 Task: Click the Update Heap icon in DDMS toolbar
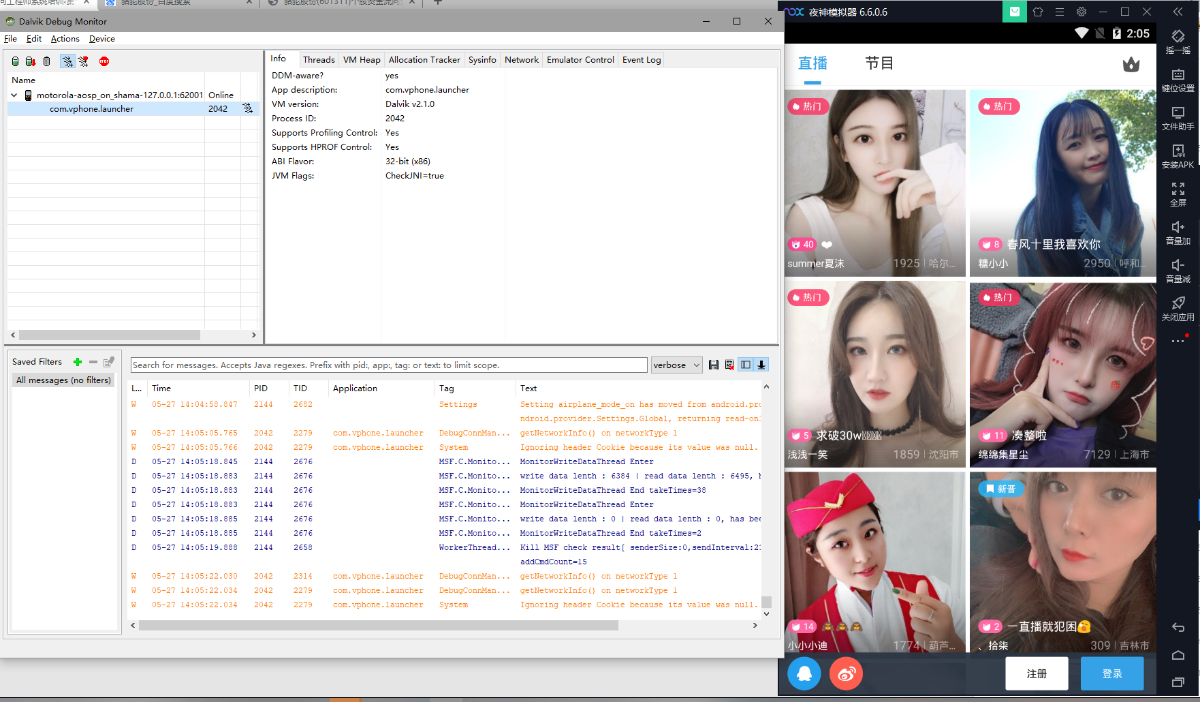click(15, 61)
